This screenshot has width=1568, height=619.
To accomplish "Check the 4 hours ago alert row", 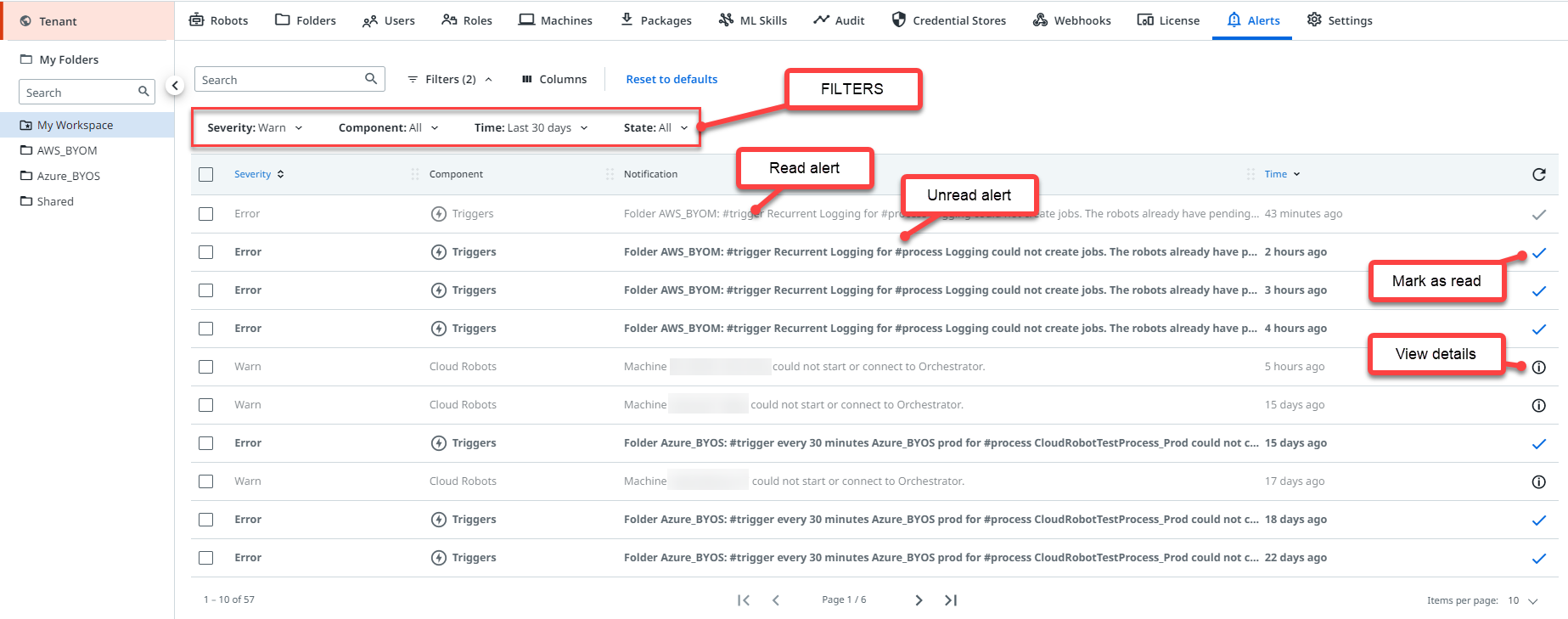I will pos(205,329).
